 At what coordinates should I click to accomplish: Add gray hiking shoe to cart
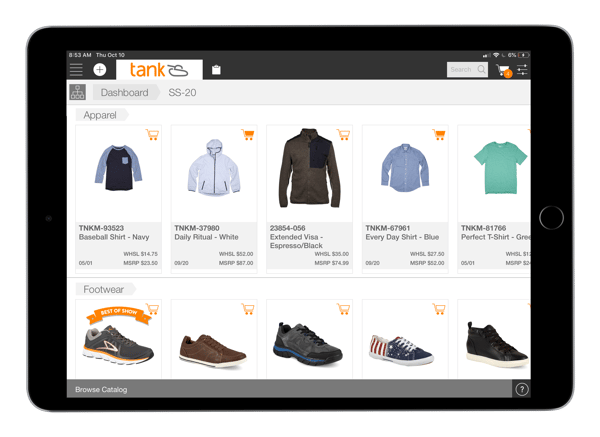(x=343, y=309)
